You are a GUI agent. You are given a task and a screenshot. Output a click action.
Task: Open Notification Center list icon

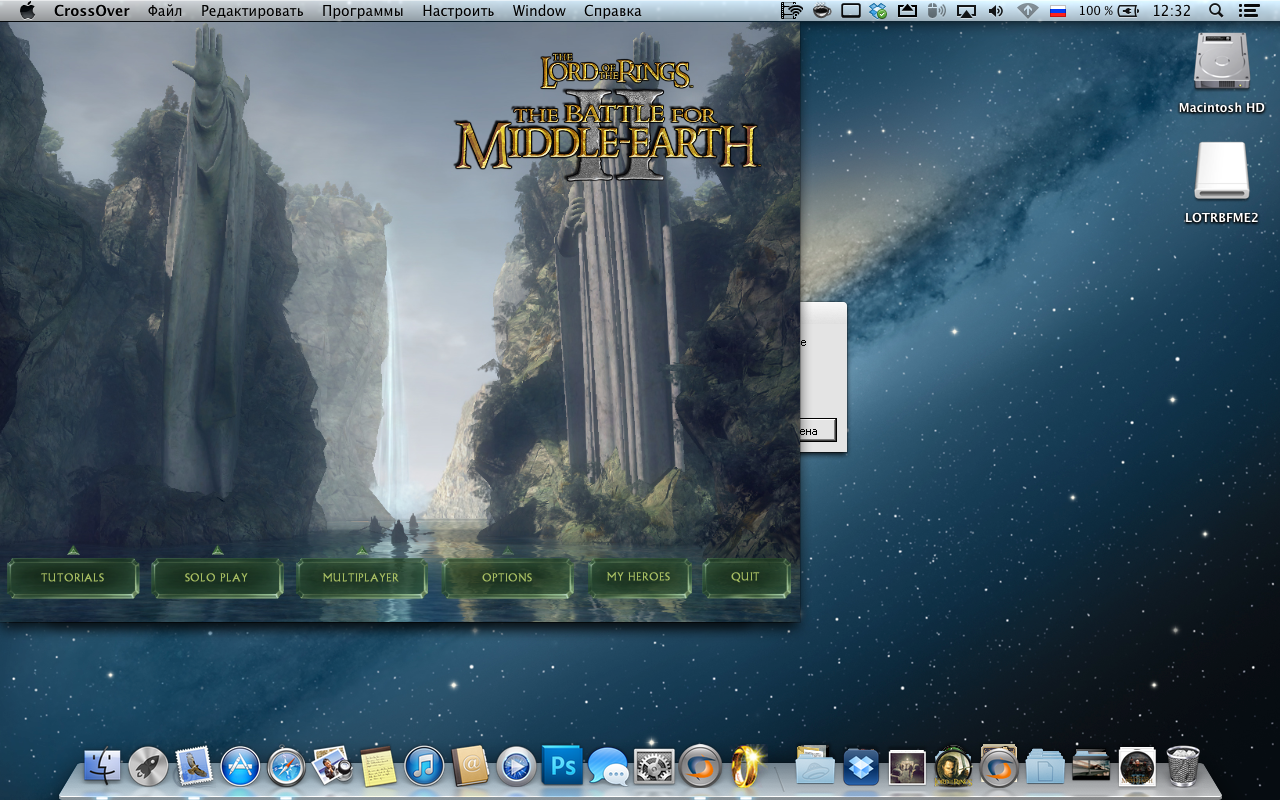(x=1250, y=11)
